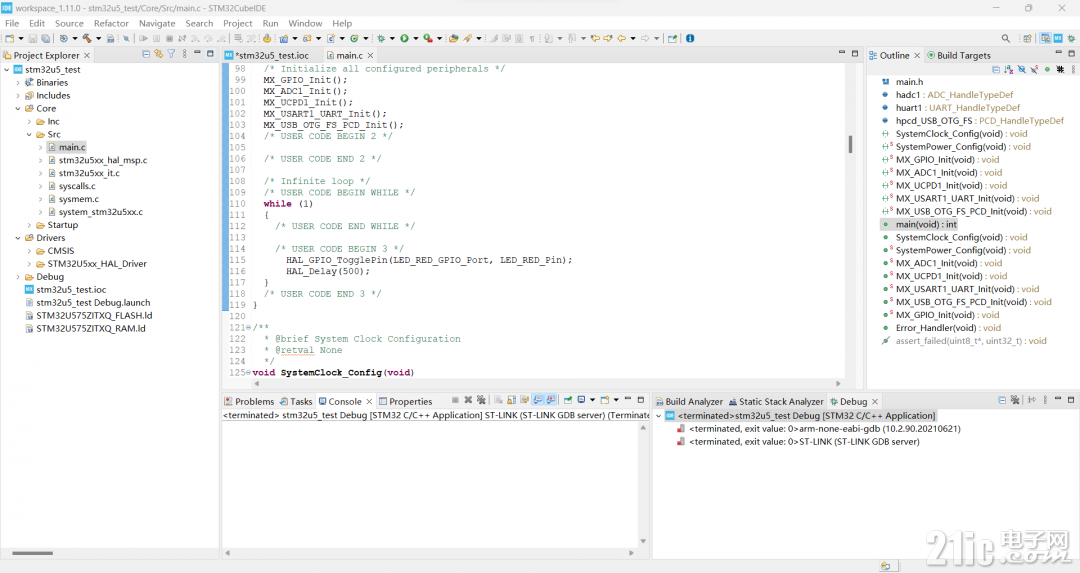Image resolution: width=1080 pixels, height=573 pixels.
Task: Close the main.c editor tab
Action: [x=371, y=55]
